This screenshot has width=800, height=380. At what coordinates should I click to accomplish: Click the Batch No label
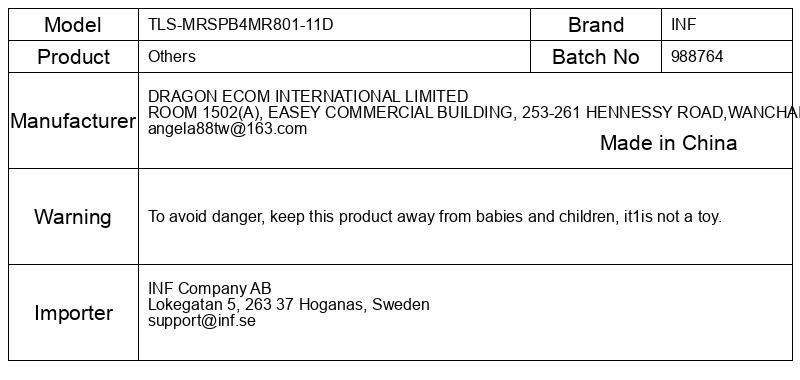595,57
